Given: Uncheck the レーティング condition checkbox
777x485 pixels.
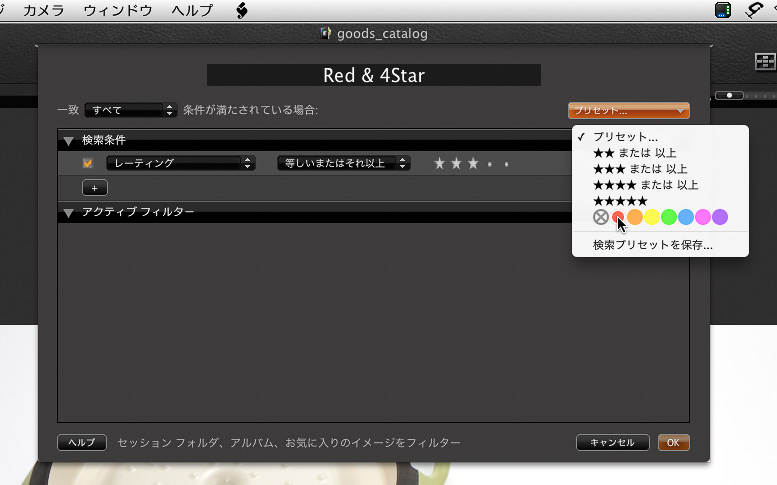Looking at the screenshot, I should [88, 163].
